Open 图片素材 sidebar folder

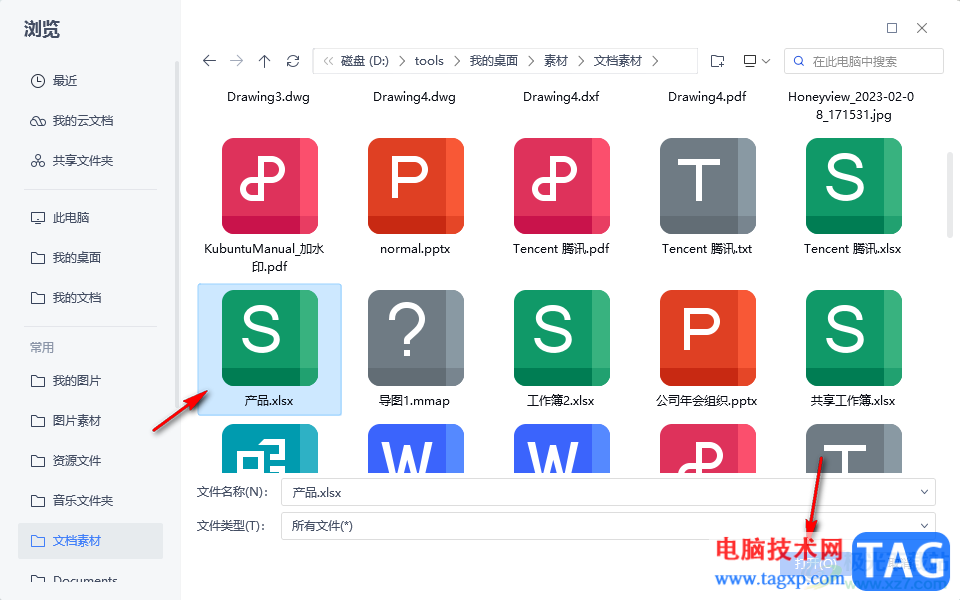tap(66, 421)
